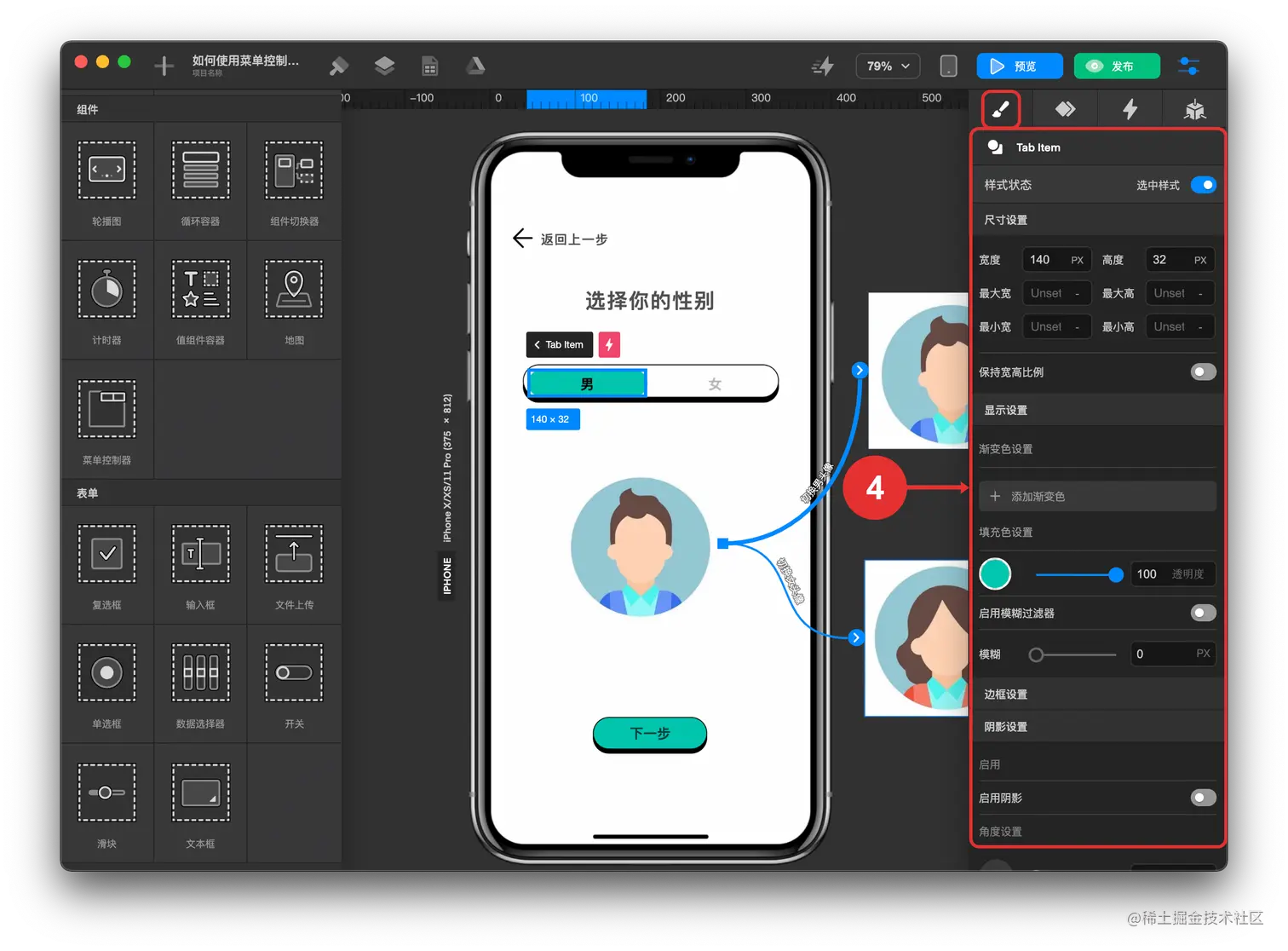Image resolution: width=1288 pixels, height=951 pixels.
Task: Click the back arrow on 返回上一步
Action: (x=522, y=239)
